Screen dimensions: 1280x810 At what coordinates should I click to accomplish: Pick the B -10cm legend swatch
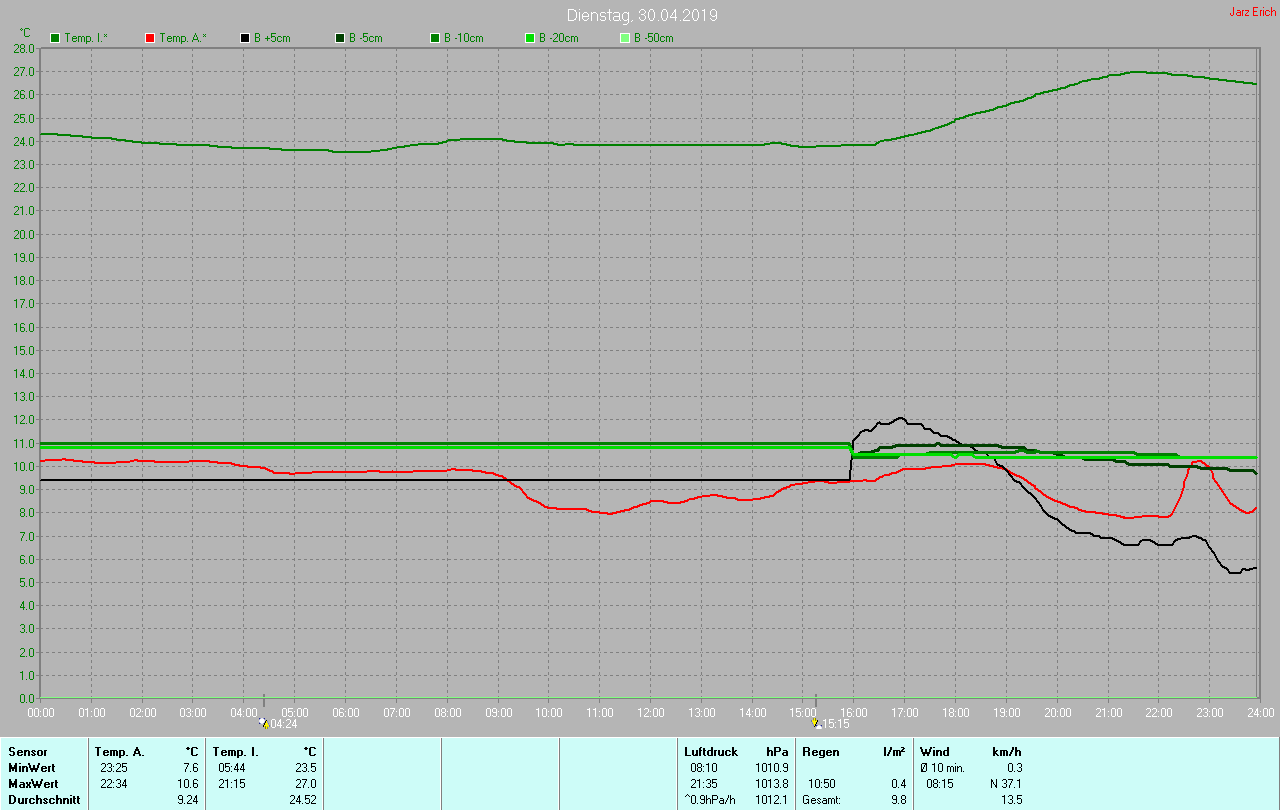(435, 38)
